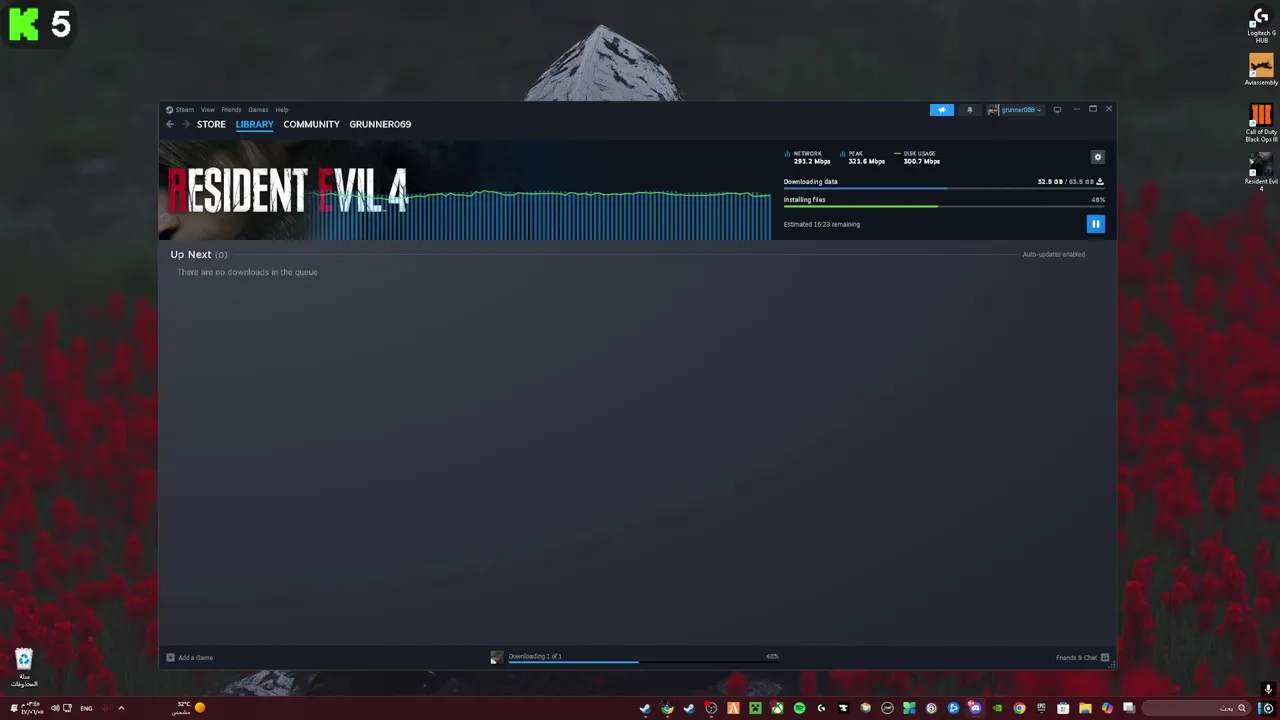Open File Explorer from the taskbar
The image size is (1280, 720).
(x=1085, y=708)
